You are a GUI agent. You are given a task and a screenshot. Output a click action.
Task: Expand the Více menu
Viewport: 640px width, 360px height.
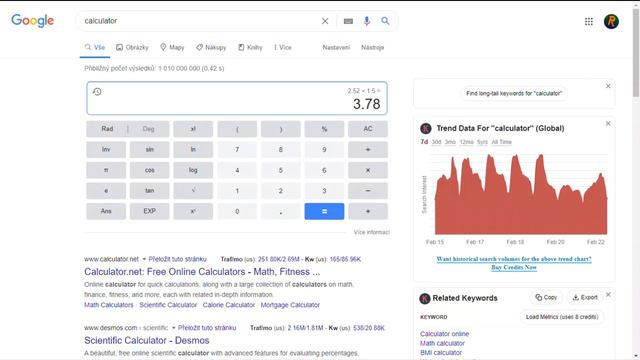(x=283, y=47)
